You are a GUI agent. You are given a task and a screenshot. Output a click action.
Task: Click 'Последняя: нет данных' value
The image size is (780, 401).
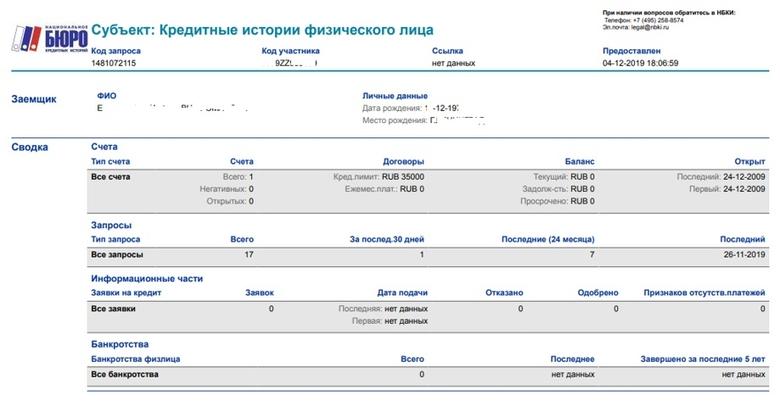point(383,308)
